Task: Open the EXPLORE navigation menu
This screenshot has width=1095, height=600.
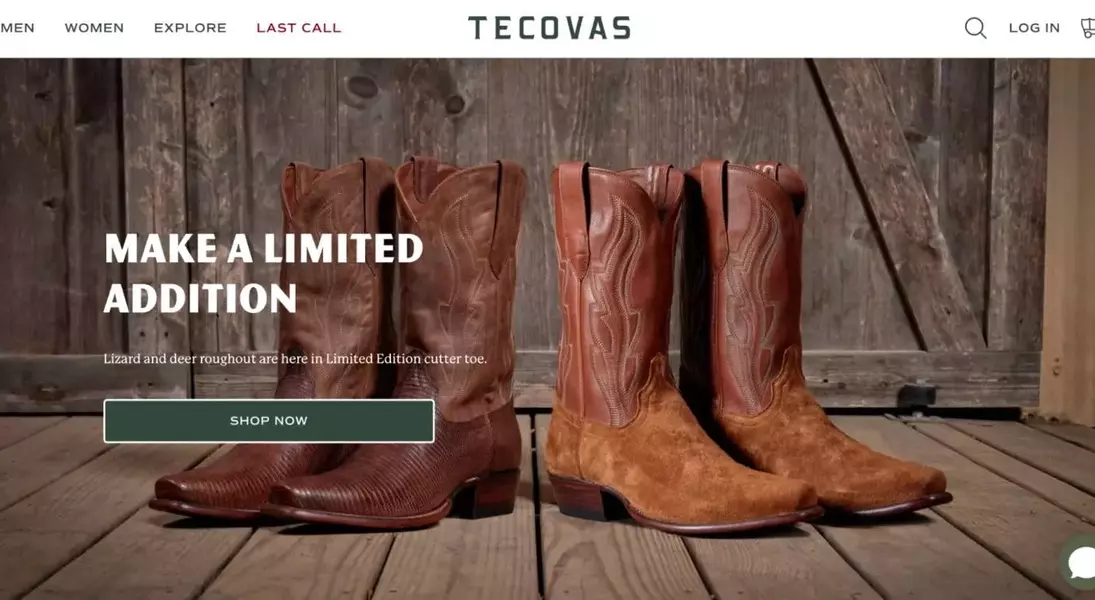Action: pyautogui.click(x=190, y=28)
